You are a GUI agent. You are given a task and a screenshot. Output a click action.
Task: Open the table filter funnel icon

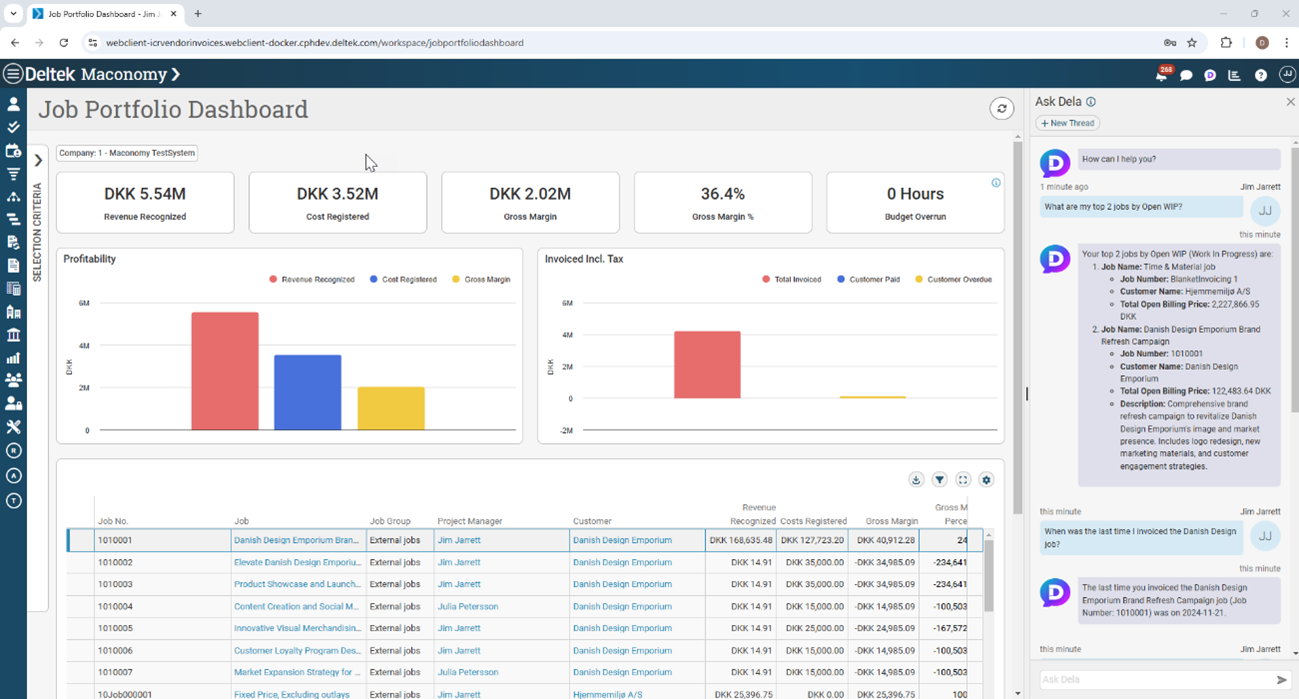pyautogui.click(x=940, y=480)
